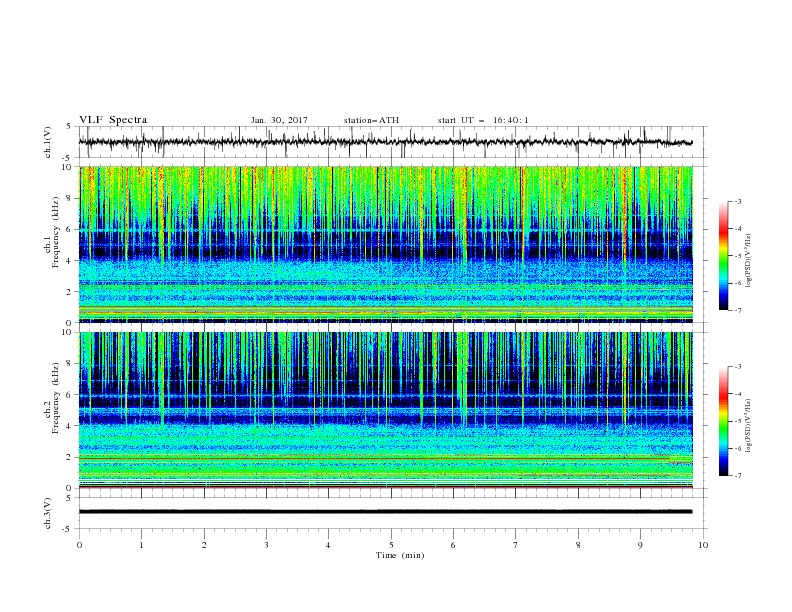Click the time axis tick label '10'
This screenshot has height=612, width=792.
click(x=703, y=545)
